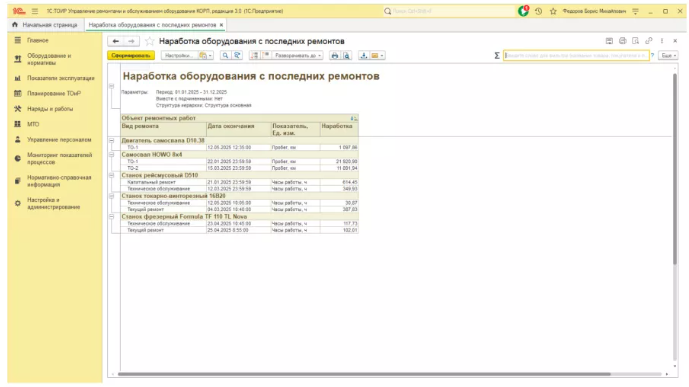Open the Настройки report settings

pos(179,55)
